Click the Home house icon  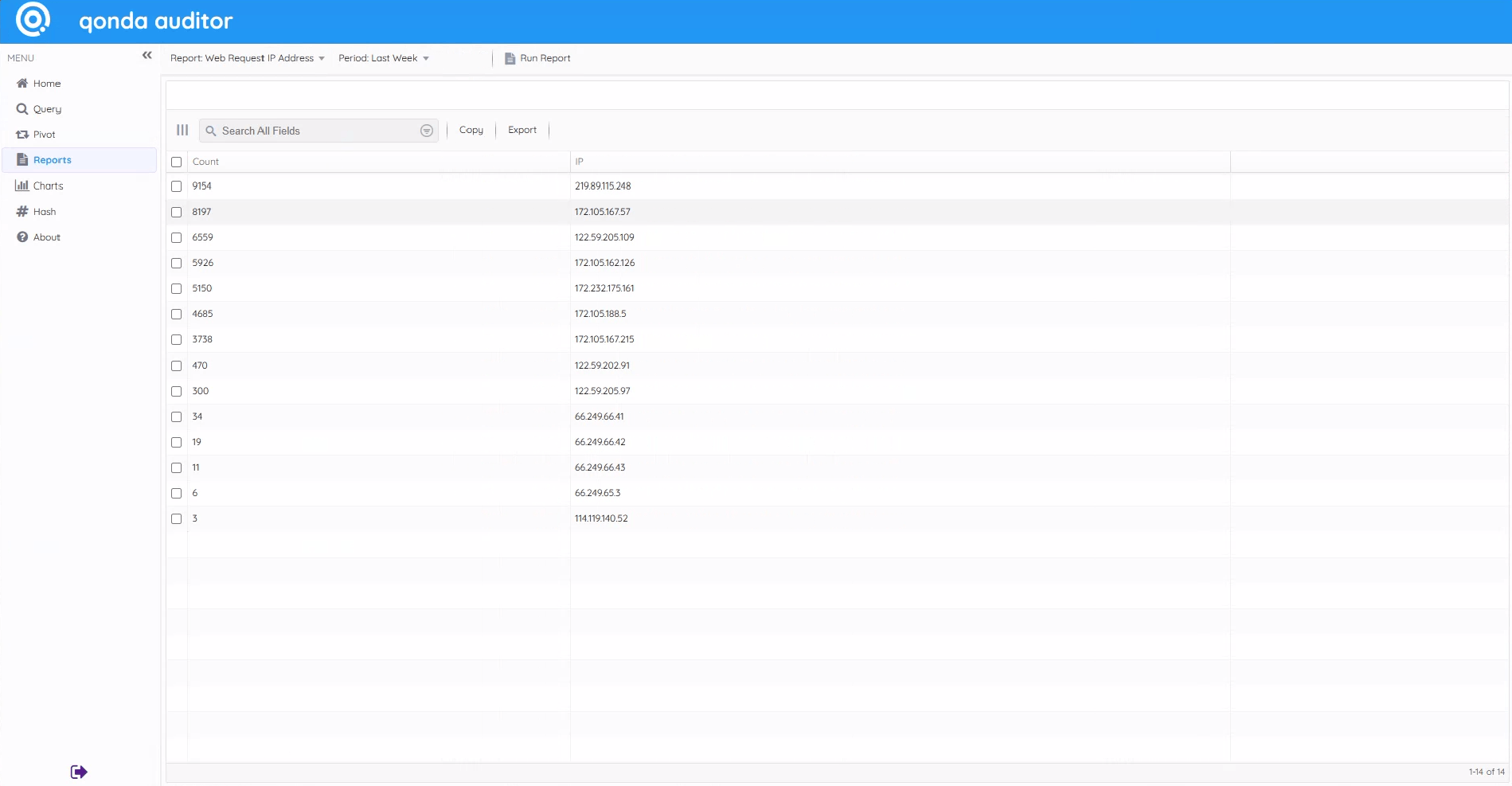(22, 84)
